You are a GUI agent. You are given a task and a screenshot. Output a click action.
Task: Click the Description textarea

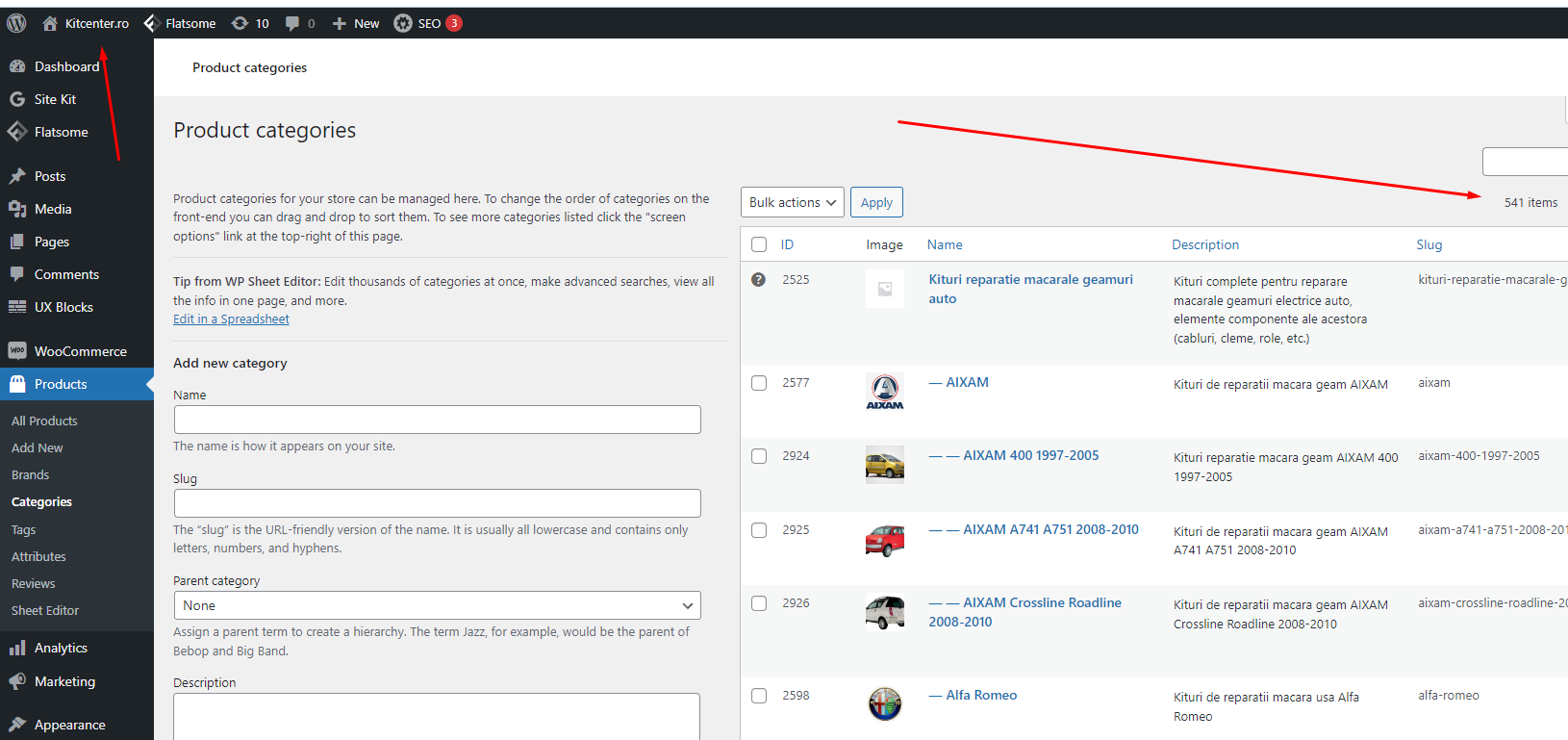[437, 716]
